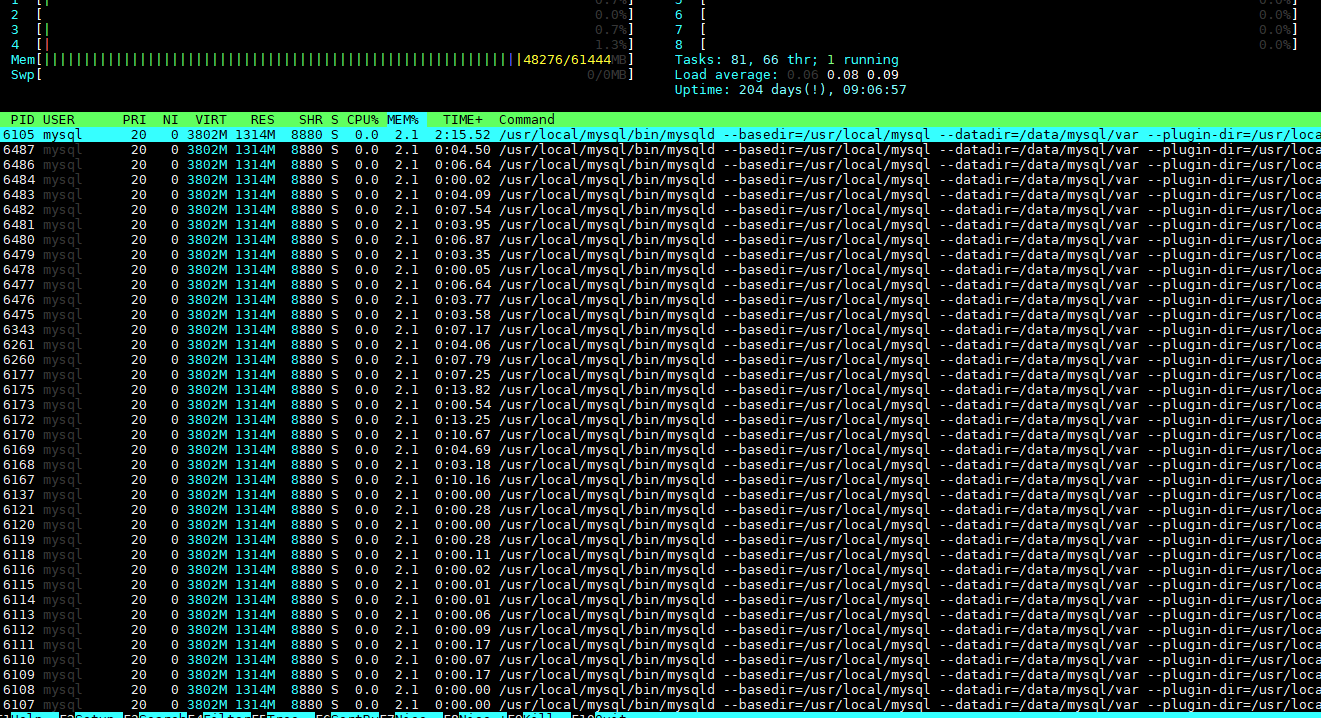
Task: Click the memory value 48276/61444
Action: click(567, 60)
